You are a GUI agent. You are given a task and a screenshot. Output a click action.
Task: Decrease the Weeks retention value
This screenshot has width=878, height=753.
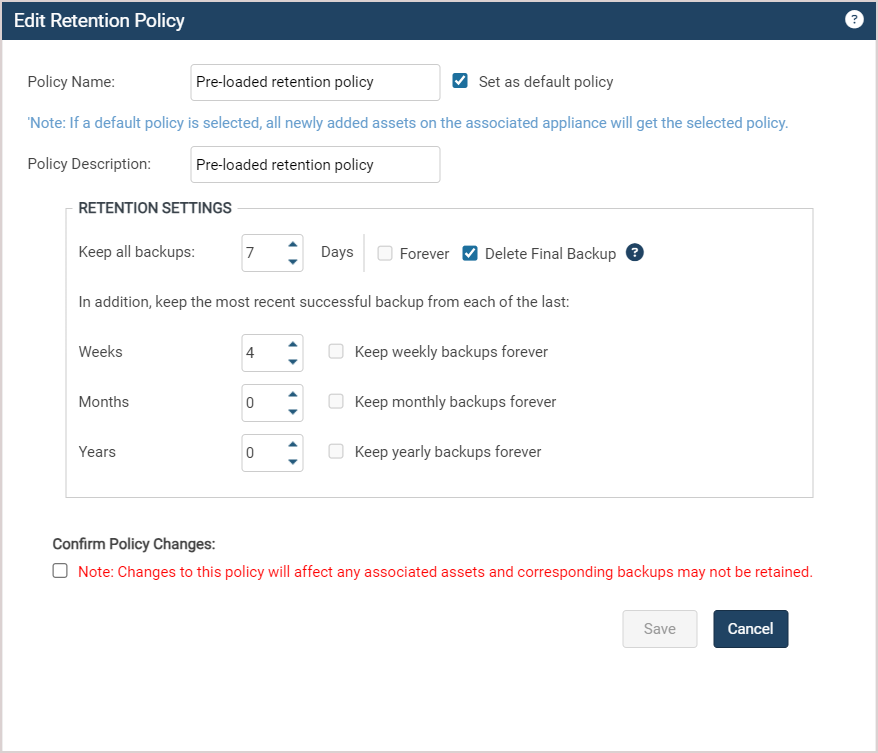pyautogui.click(x=292, y=362)
